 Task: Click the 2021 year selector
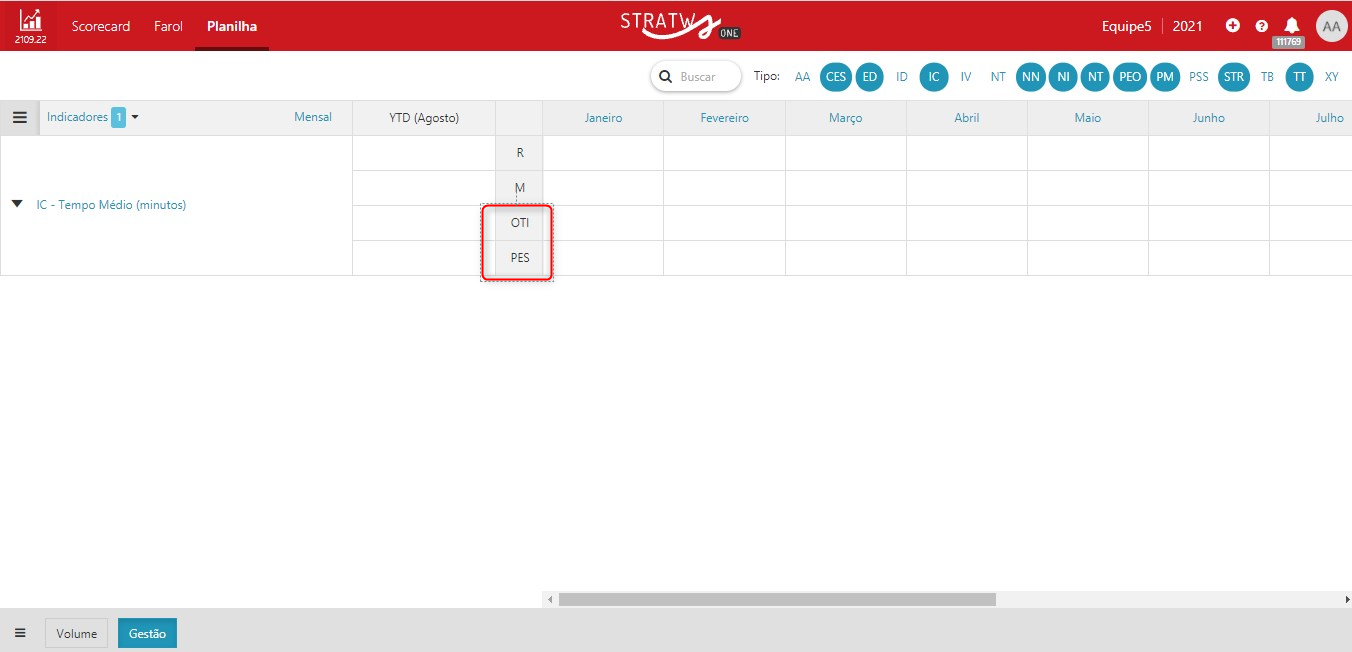point(1188,26)
